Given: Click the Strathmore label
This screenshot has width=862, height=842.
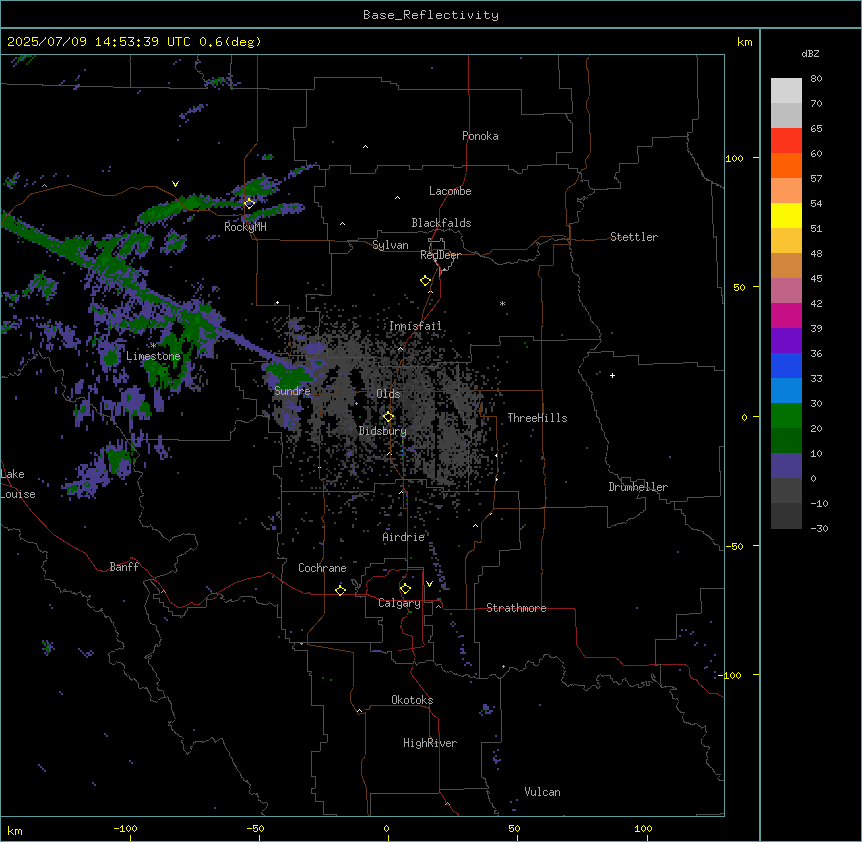Looking at the screenshot, I should 516,608.
